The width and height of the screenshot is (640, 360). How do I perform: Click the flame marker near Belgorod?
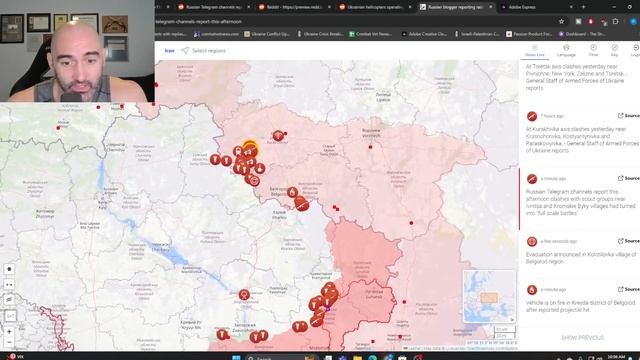292,192
